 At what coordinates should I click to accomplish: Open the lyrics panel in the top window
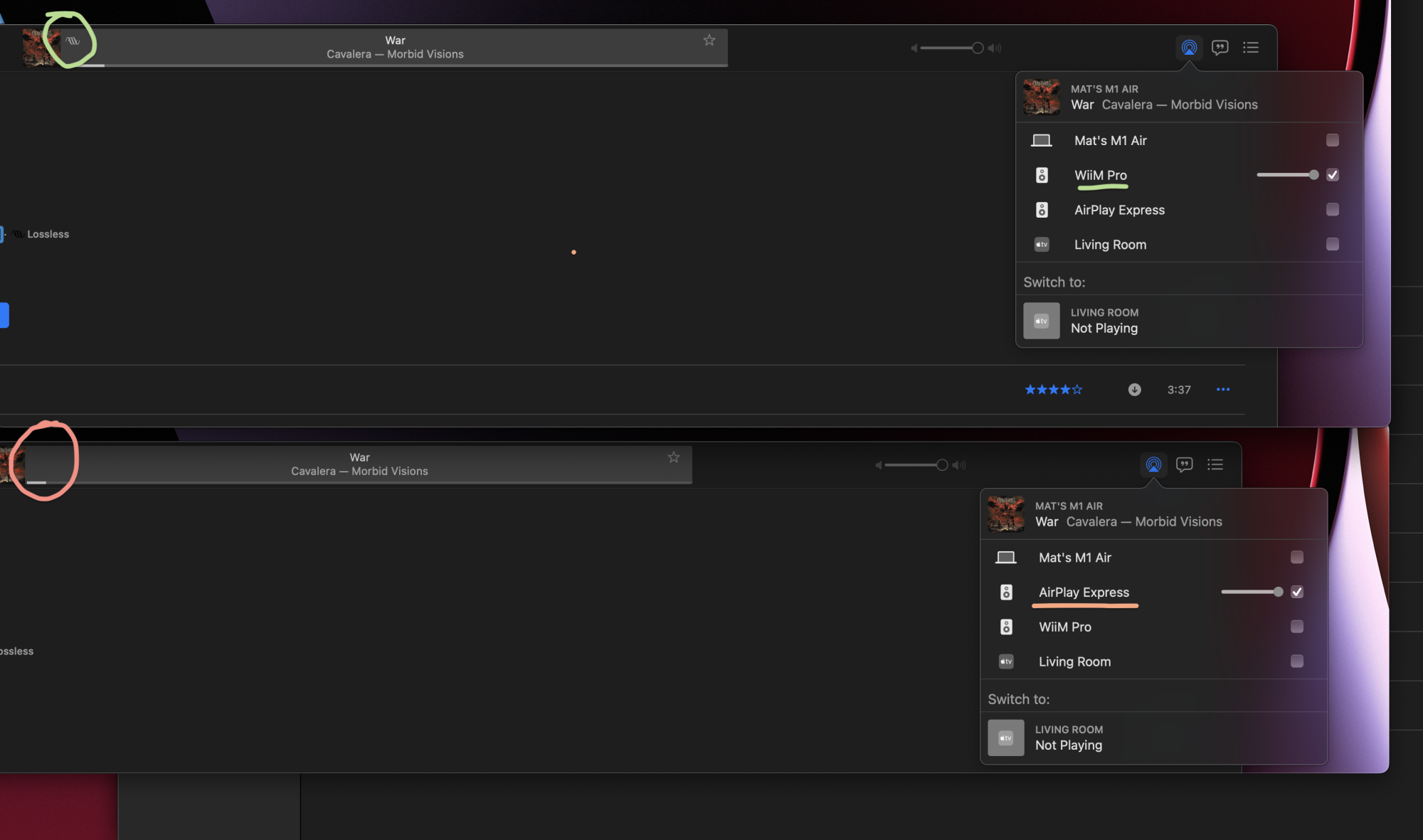coord(1220,48)
